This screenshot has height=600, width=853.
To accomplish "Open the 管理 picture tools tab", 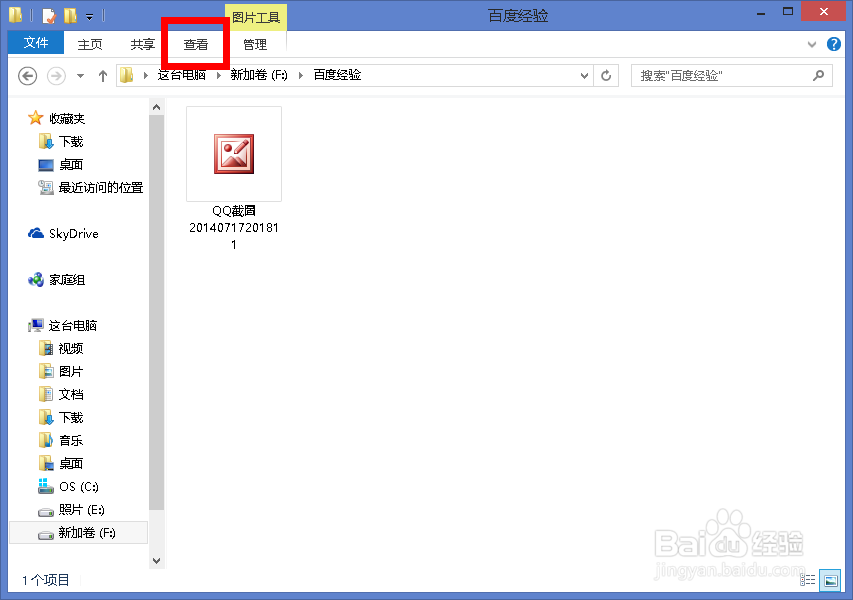I will pyautogui.click(x=255, y=44).
